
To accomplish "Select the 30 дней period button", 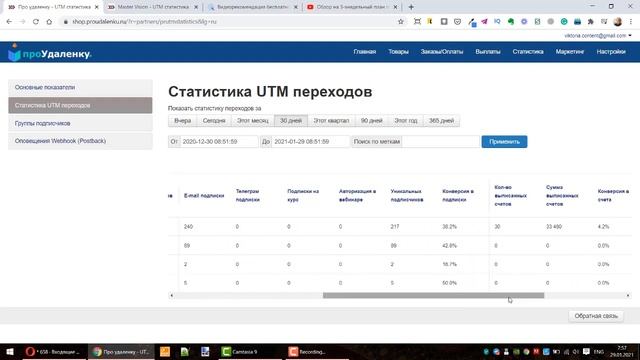I will 291,121.
